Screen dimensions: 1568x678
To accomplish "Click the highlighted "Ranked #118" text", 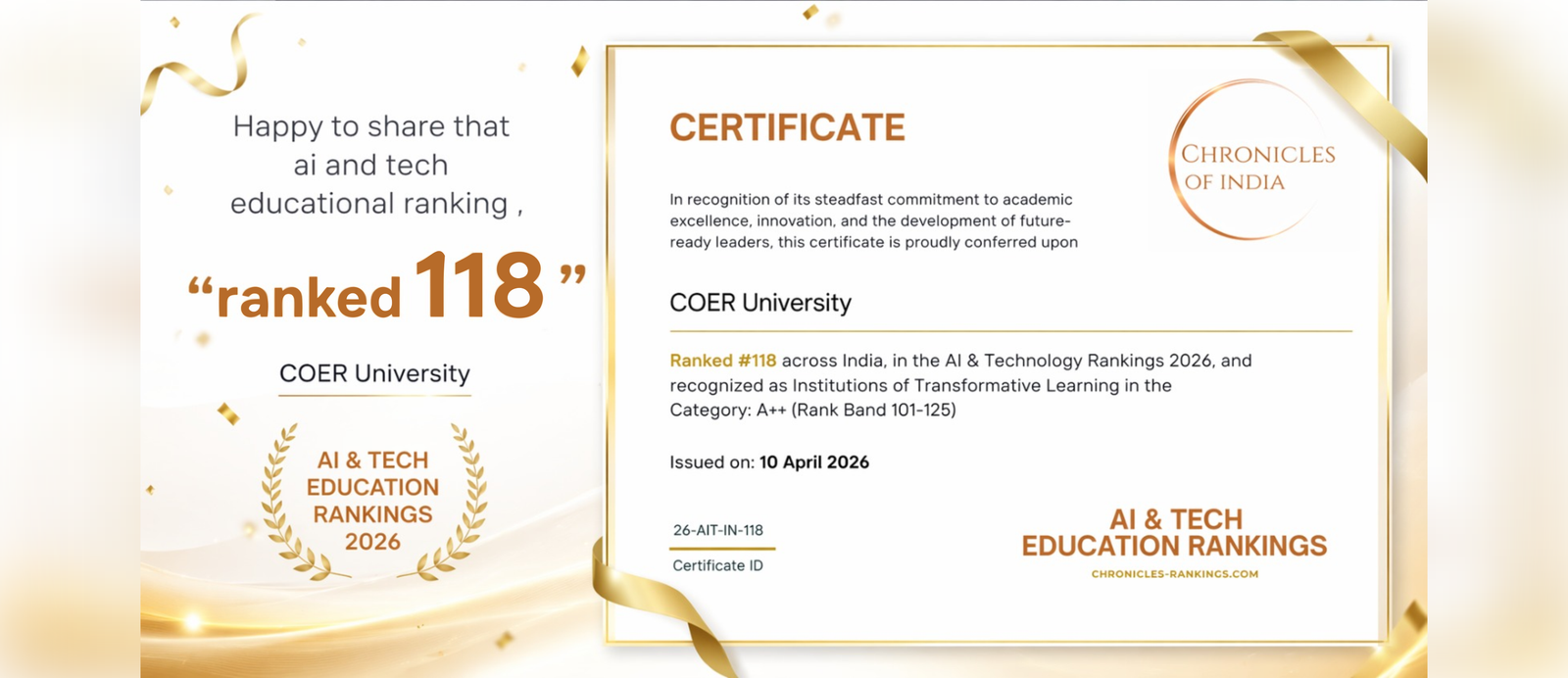I will (x=722, y=361).
